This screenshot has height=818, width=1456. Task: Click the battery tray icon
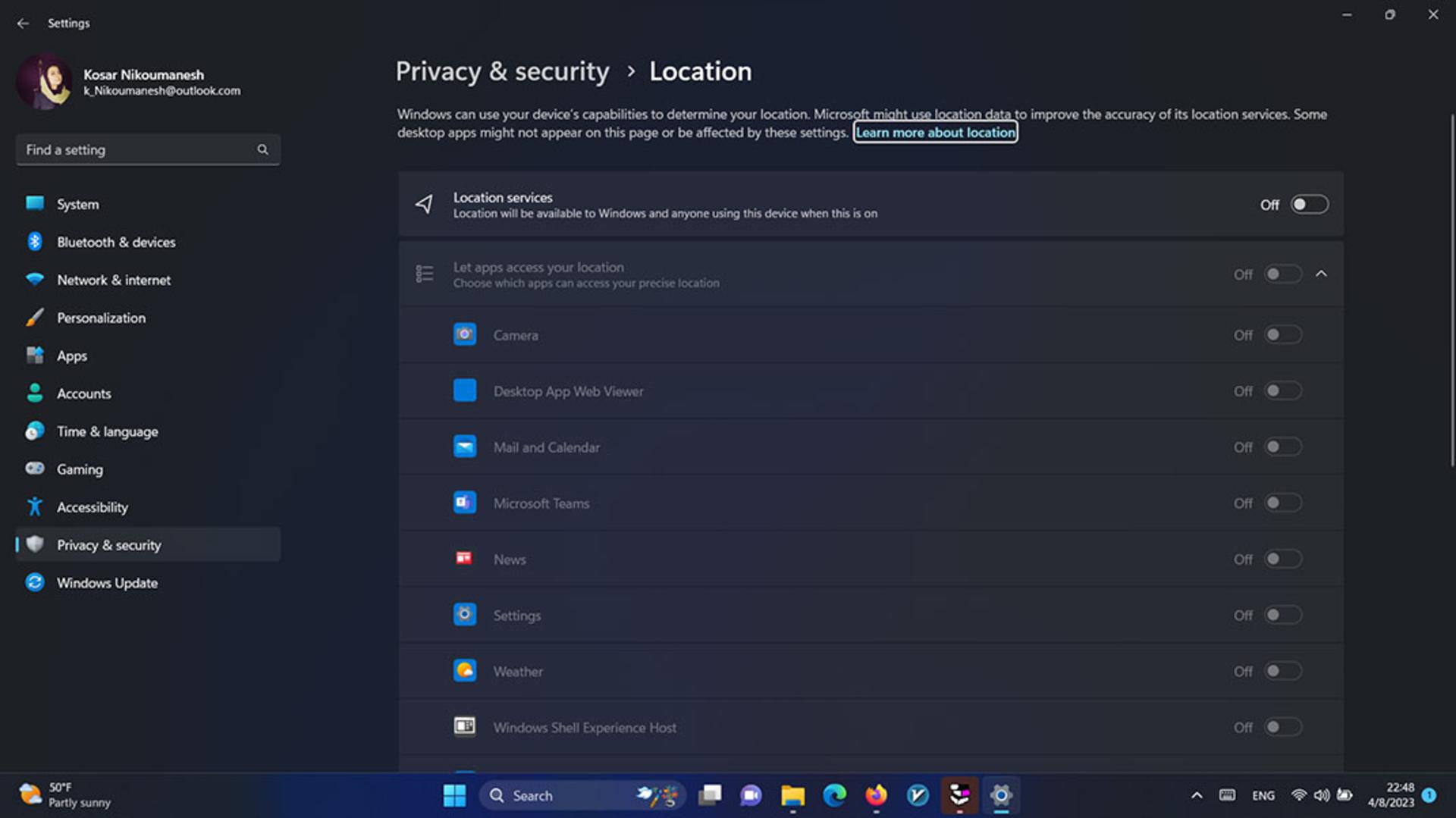[x=1345, y=795]
